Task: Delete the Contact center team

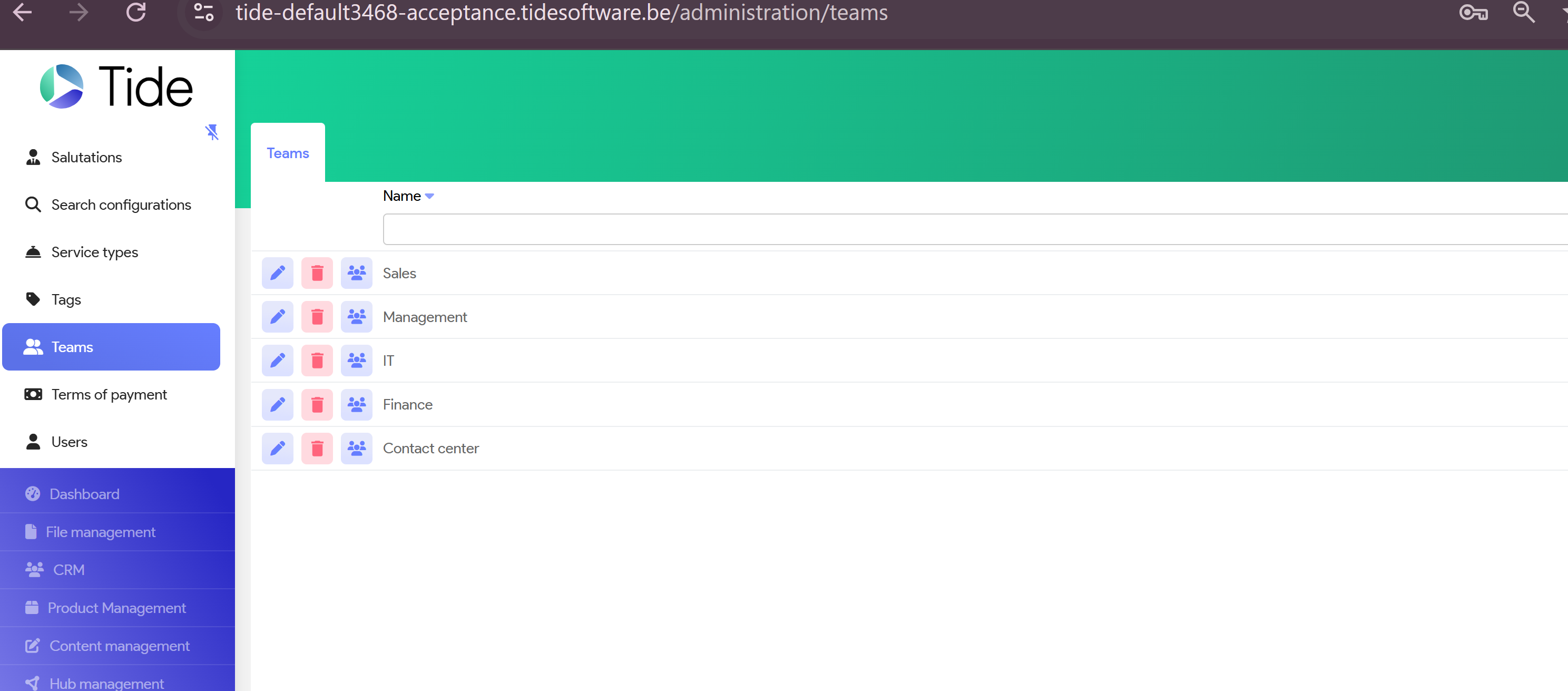Action: pyautogui.click(x=317, y=448)
